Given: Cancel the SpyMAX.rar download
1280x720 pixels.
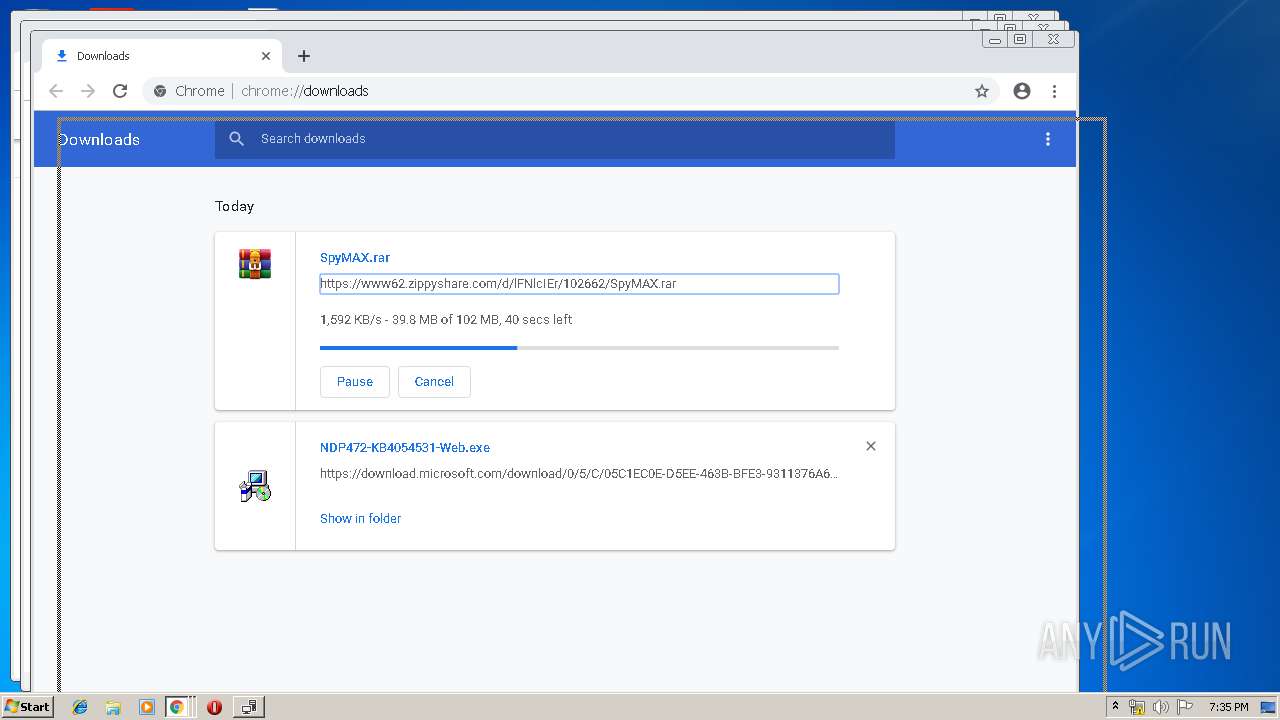Looking at the screenshot, I should (434, 381).
